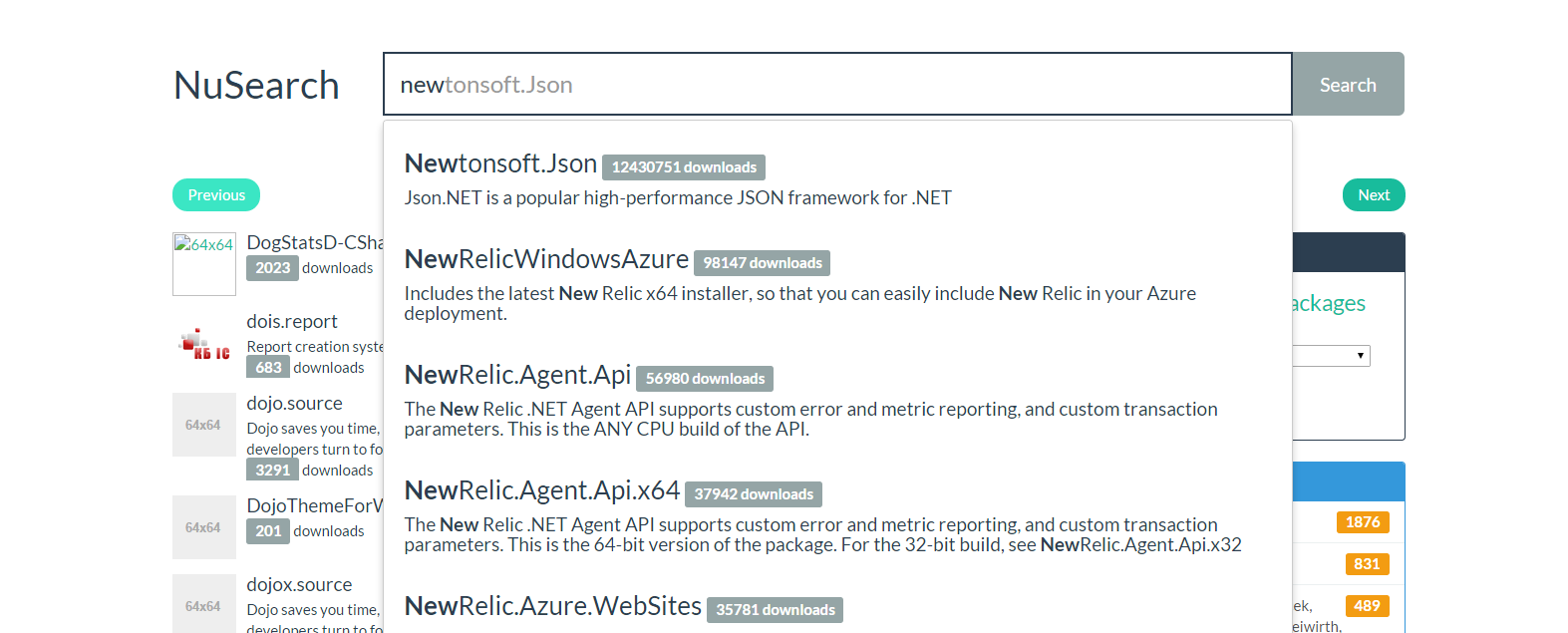1568x633 pixels.
Task: Click the package search input field
Action: [837, 85]
